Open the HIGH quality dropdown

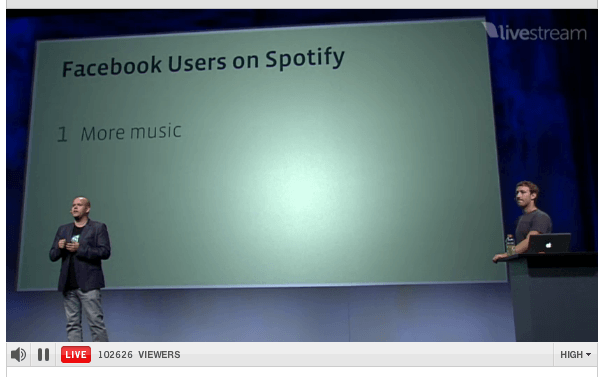(x=575, y=354)
